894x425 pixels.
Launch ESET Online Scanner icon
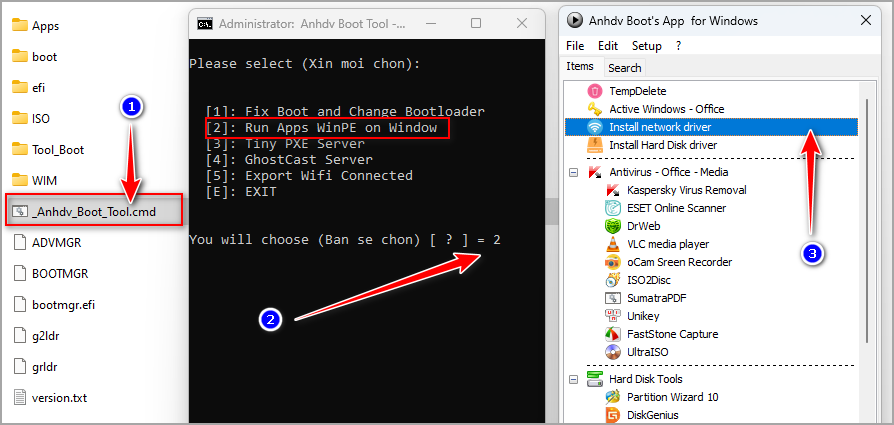tap(613, 208)
